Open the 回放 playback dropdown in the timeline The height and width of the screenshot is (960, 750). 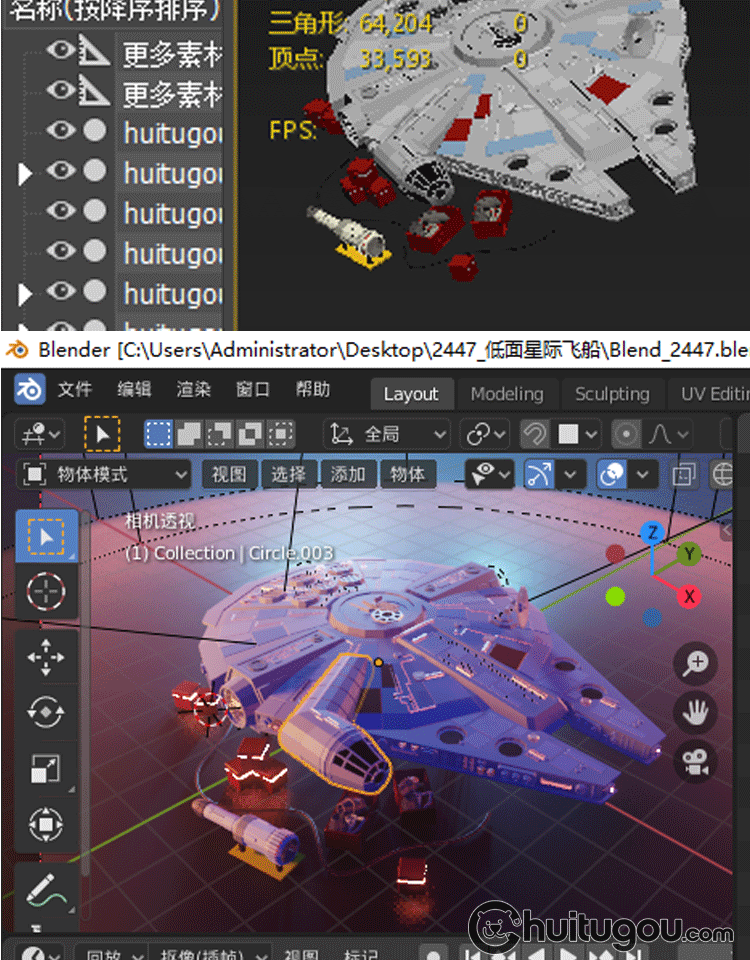coord(110,953)
